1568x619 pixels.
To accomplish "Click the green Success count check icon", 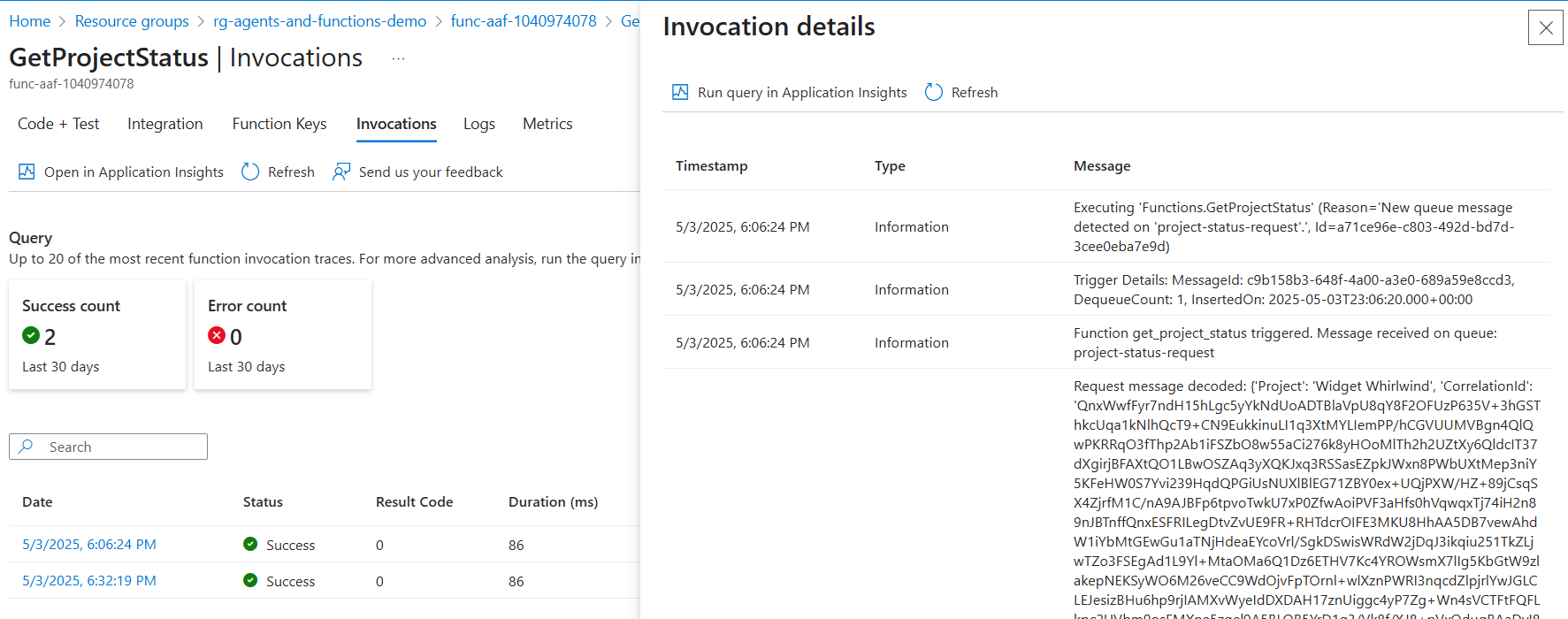I will 31,335.
